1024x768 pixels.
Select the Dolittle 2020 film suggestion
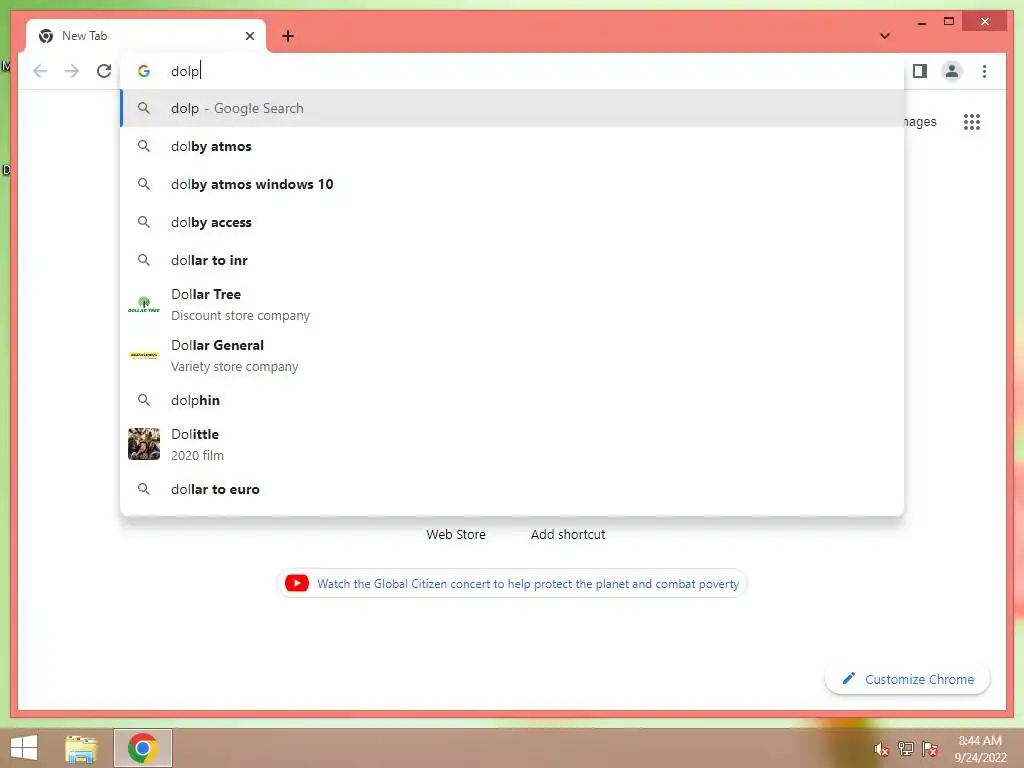513,444
